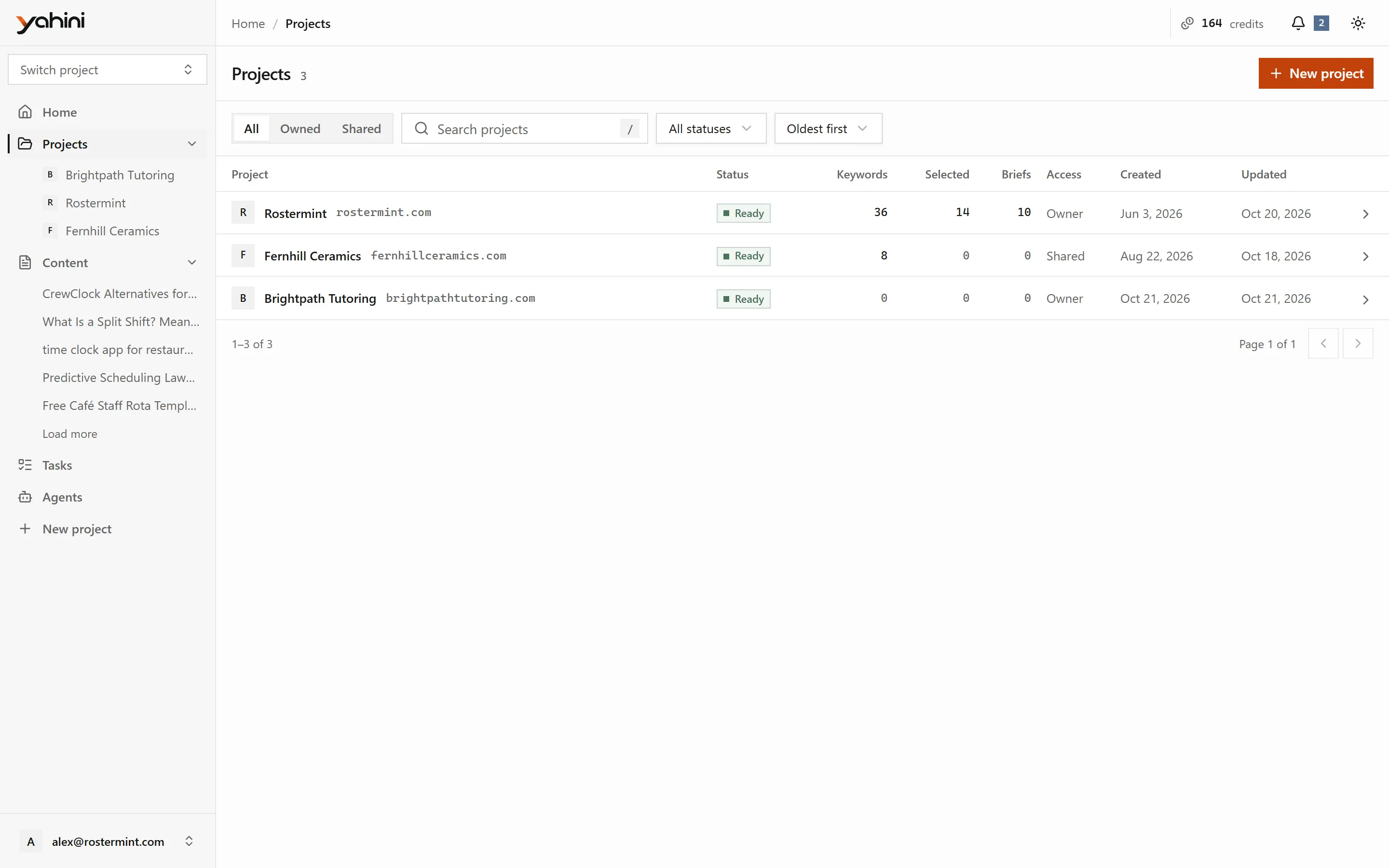Focus the Search projects input field
Image resolution: width=1389 pixels, height=868 pixels.
524,129
